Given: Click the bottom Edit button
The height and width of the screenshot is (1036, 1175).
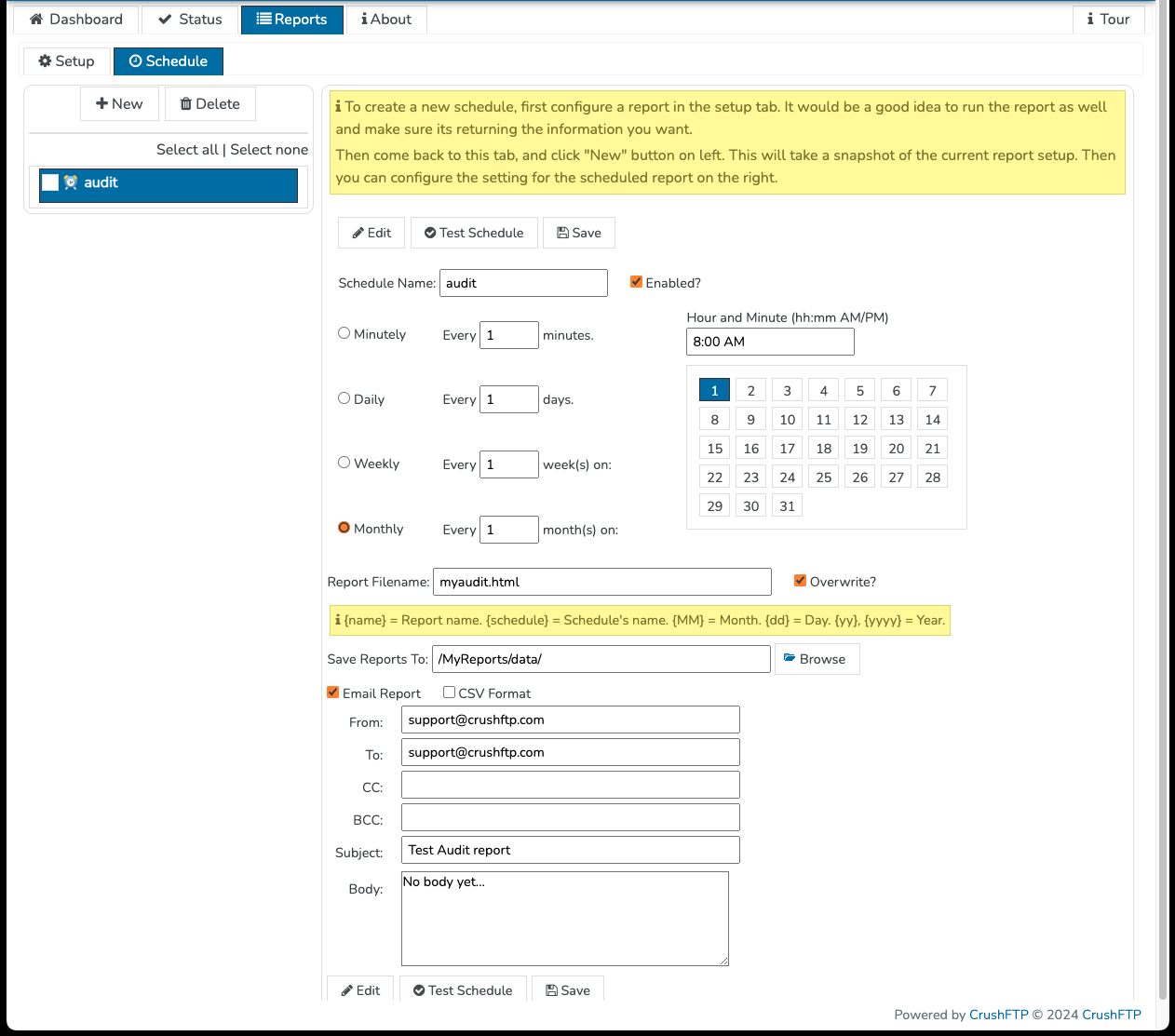Looking at the screenshot, I should pos(360,989).
